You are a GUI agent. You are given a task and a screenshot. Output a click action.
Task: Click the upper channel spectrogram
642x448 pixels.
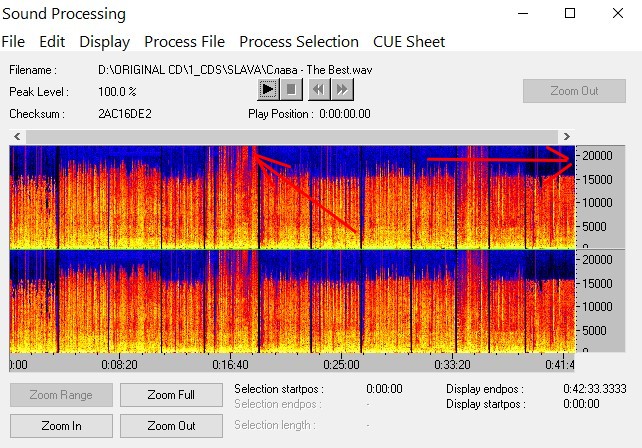[292, 197]
